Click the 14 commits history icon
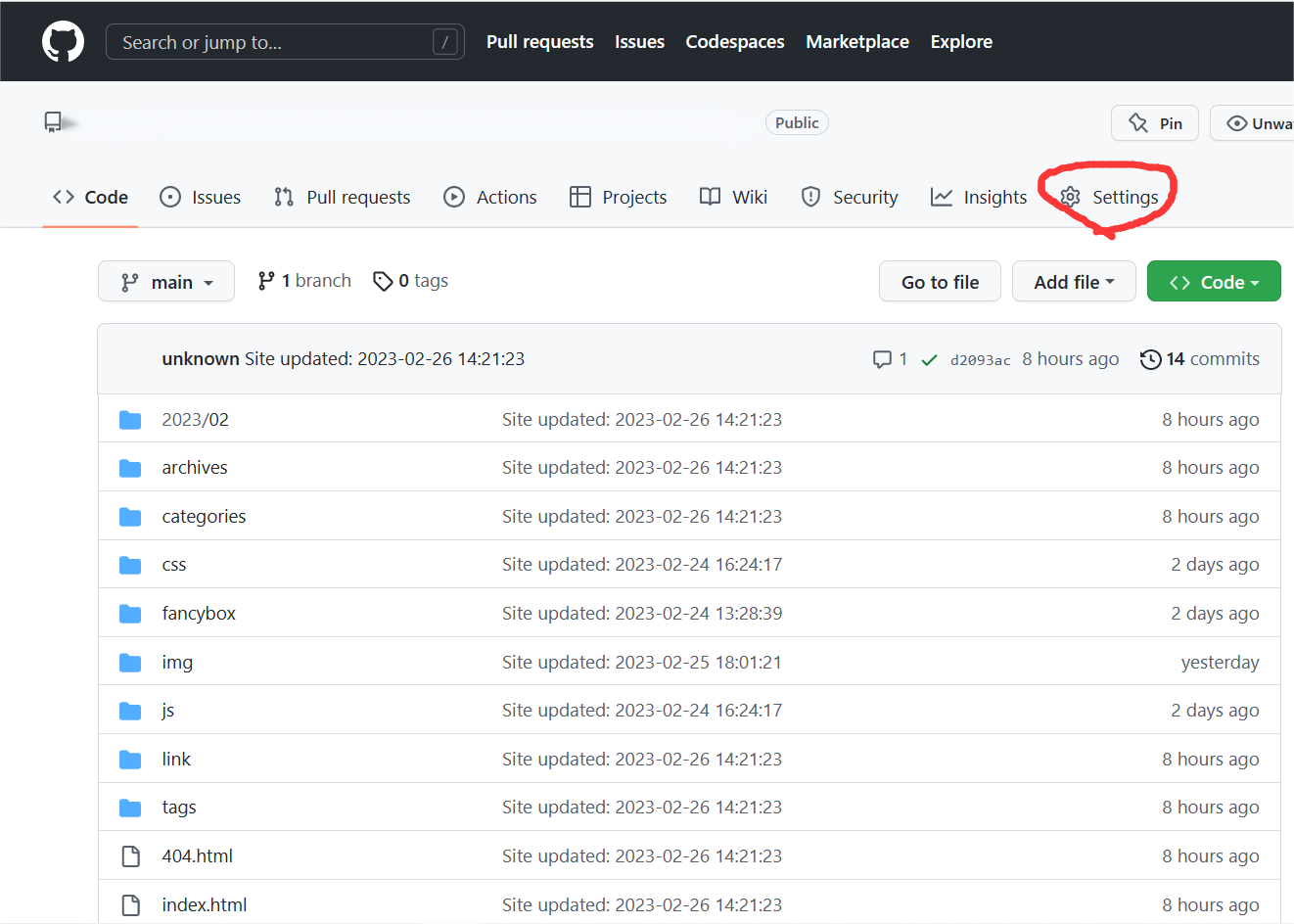The width and height of the screenshot is (1294, 924). tap(1150, 359)
